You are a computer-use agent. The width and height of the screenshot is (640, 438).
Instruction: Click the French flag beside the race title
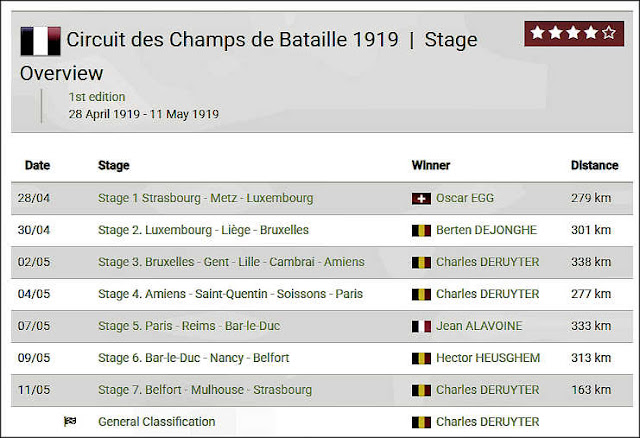click(40, 41)
